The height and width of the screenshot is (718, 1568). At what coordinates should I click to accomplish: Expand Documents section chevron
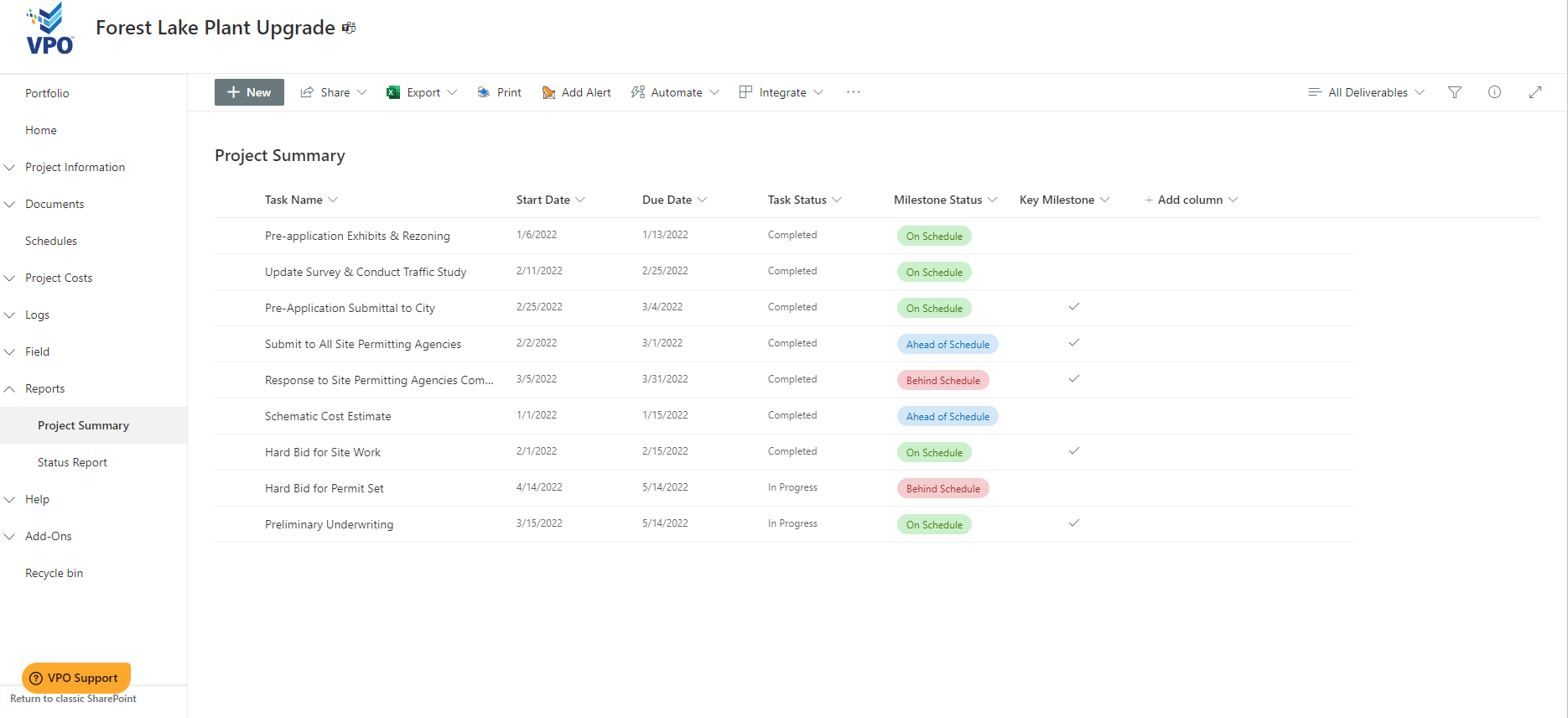tap(10, 204)
